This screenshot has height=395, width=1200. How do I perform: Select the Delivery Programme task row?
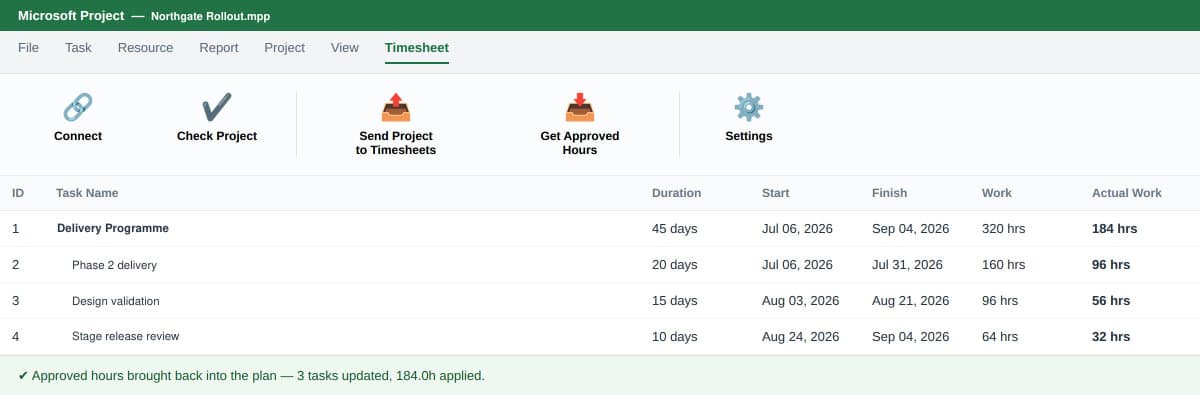click(600, 228)
